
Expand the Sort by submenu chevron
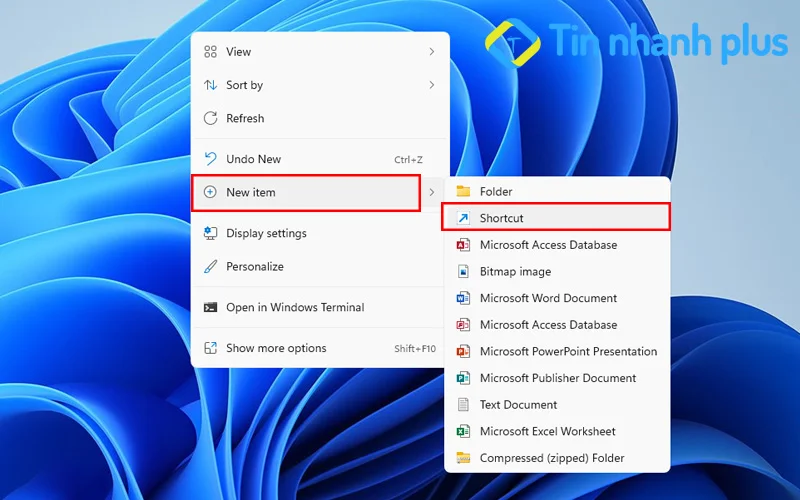(432, 85)
